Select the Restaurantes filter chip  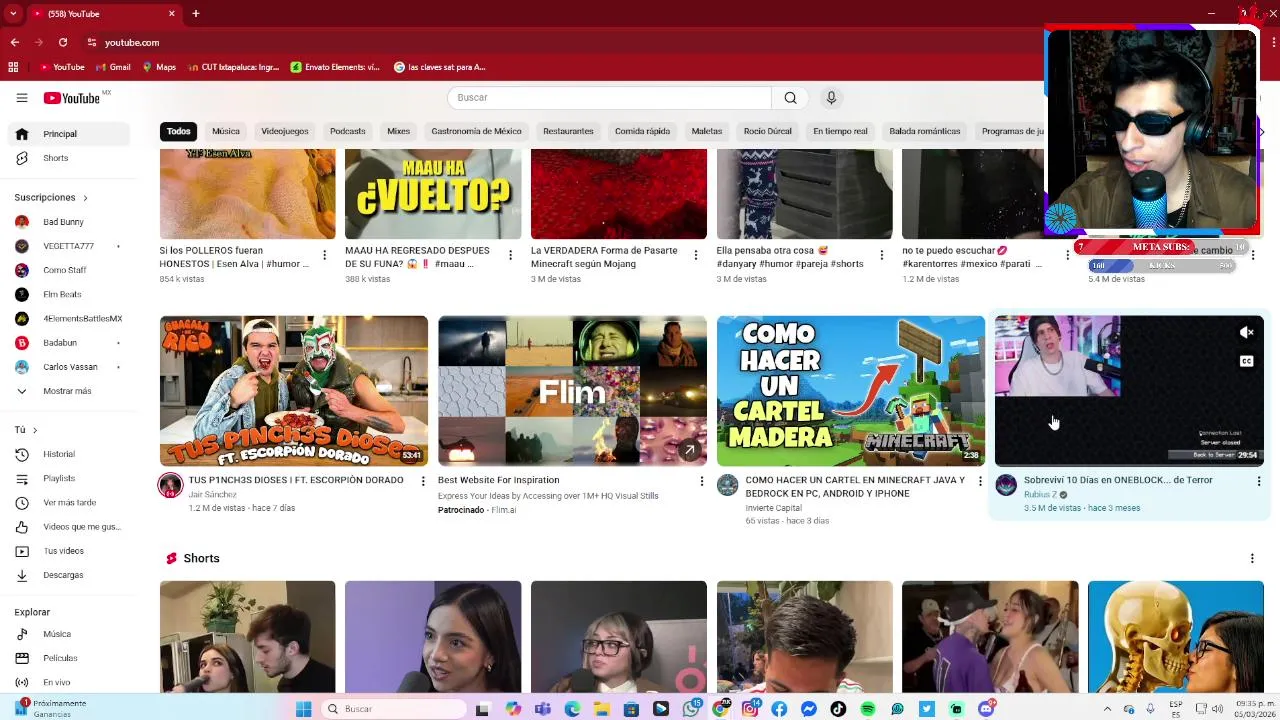point(568,131)
